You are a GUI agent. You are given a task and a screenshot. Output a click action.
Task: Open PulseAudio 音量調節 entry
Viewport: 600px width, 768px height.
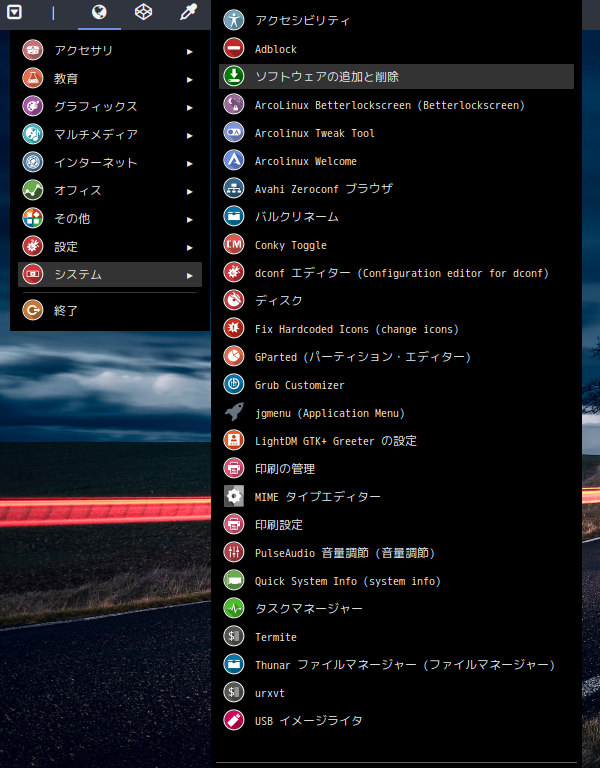396,552
